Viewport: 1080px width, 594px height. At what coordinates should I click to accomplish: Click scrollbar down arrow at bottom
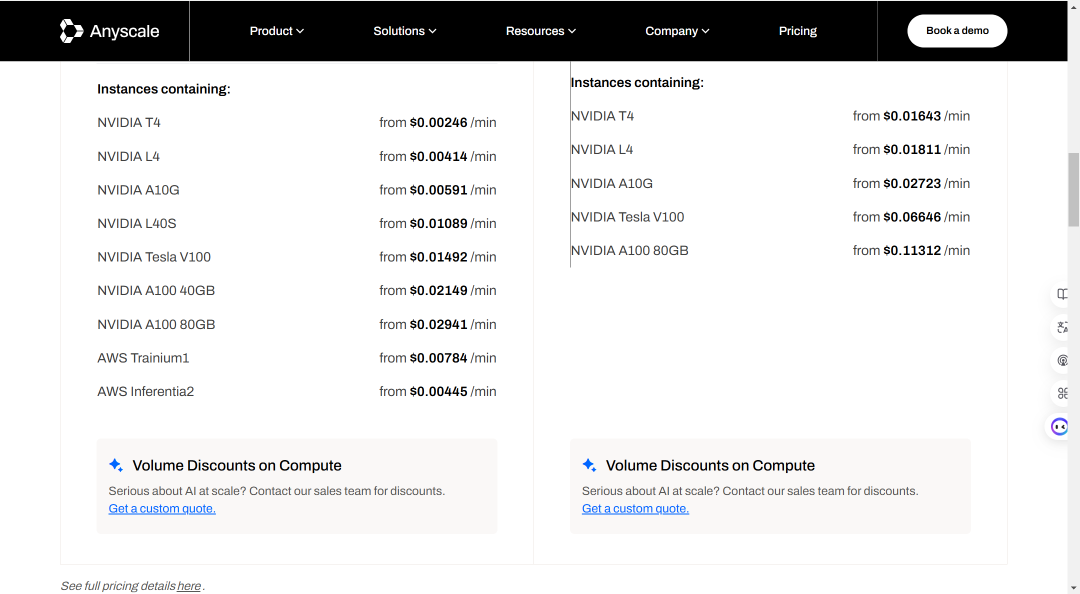(x=1073, y=588)
